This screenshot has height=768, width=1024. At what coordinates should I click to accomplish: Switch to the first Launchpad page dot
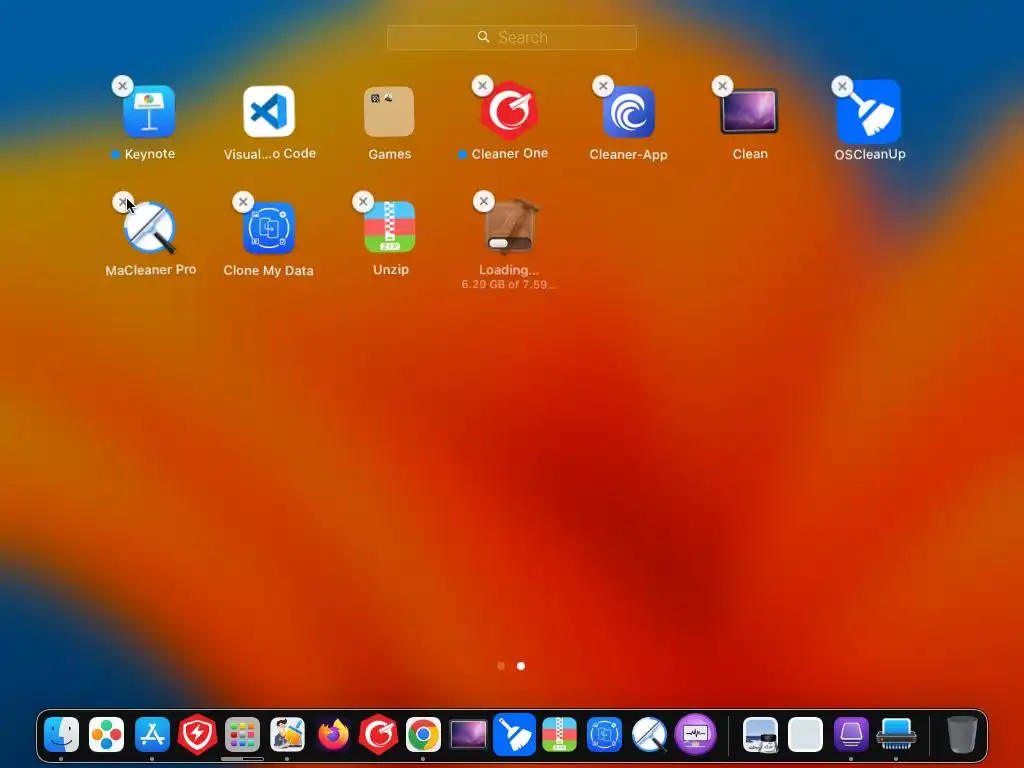[501, 666]
